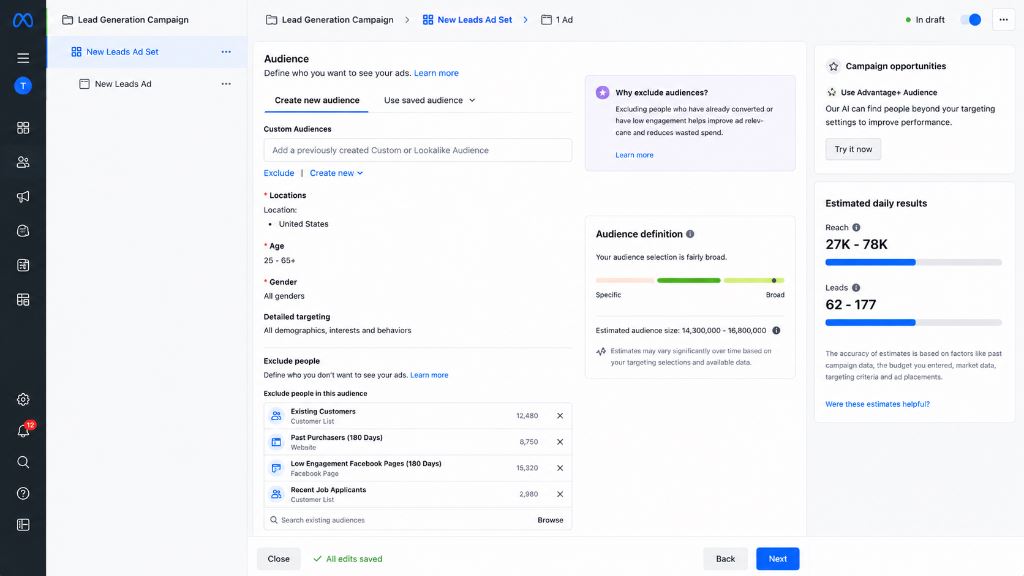Open the megaphone ads icon in sidebar

click(23, 197)
